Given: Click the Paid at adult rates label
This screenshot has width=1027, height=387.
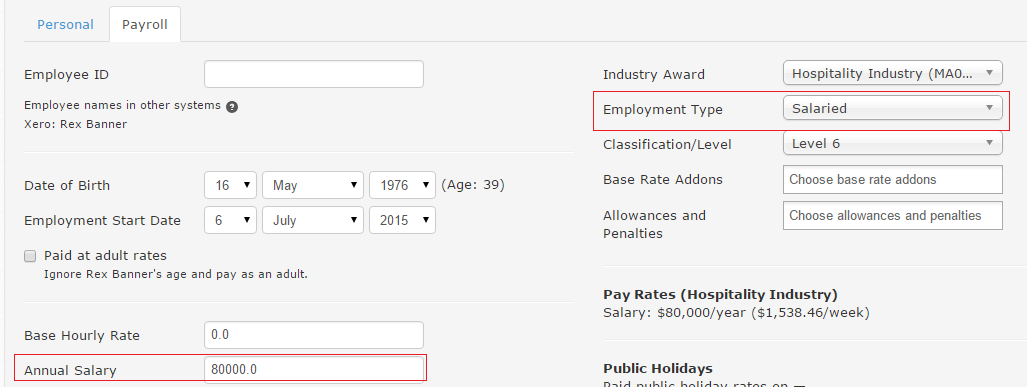Looking at the screenshot, I should (105, 255).
